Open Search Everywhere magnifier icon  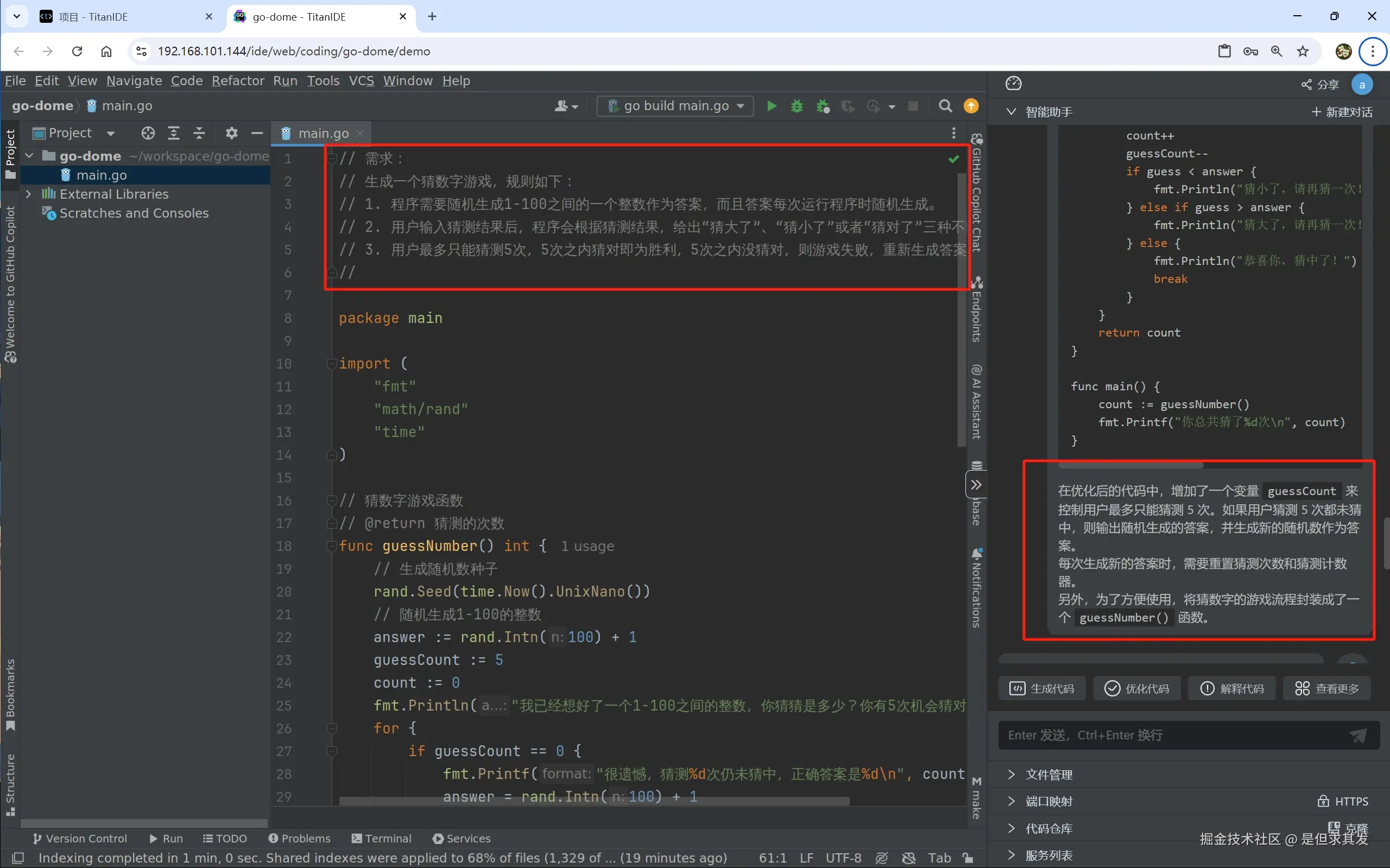(x=945, y=106)
